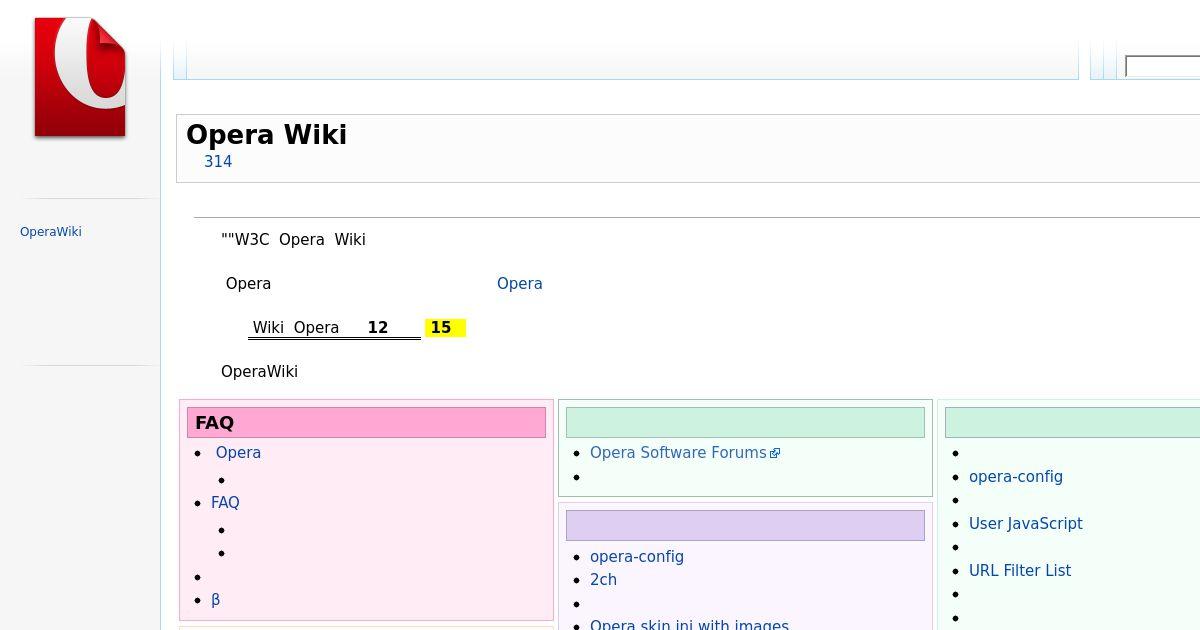Open the β link in the FAQ box
The image size is (1200, 630).
pos(216,600)
